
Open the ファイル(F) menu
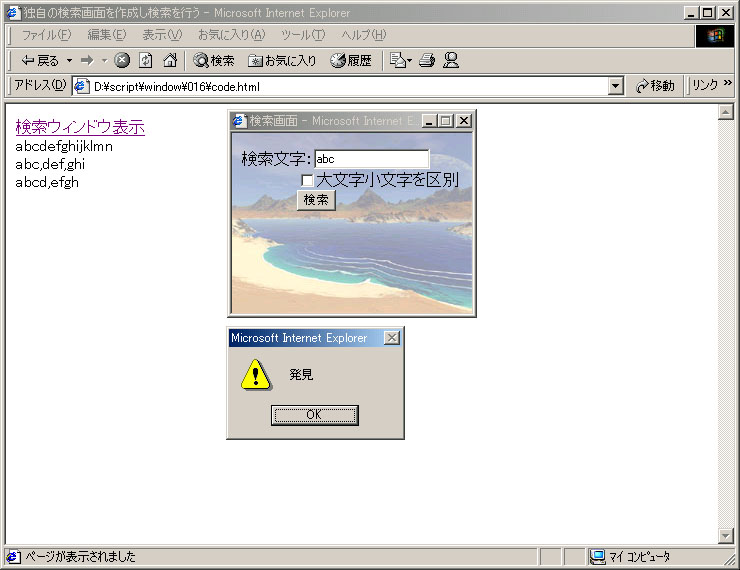point(46,34)
